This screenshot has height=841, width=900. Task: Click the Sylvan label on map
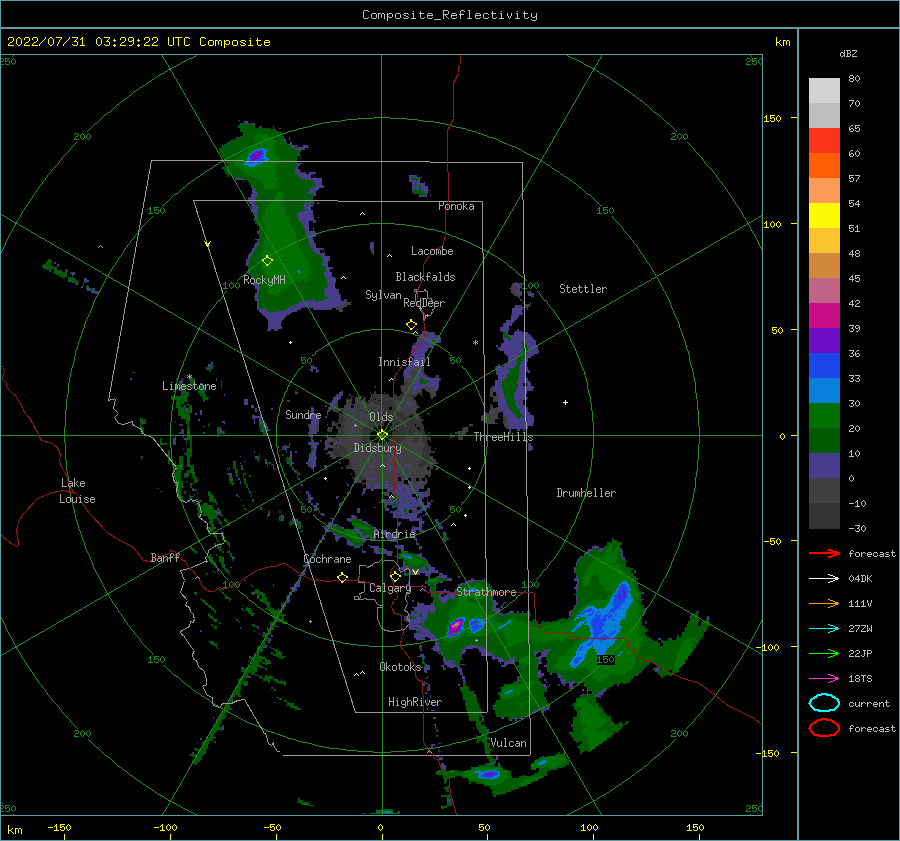coord(383,295)
